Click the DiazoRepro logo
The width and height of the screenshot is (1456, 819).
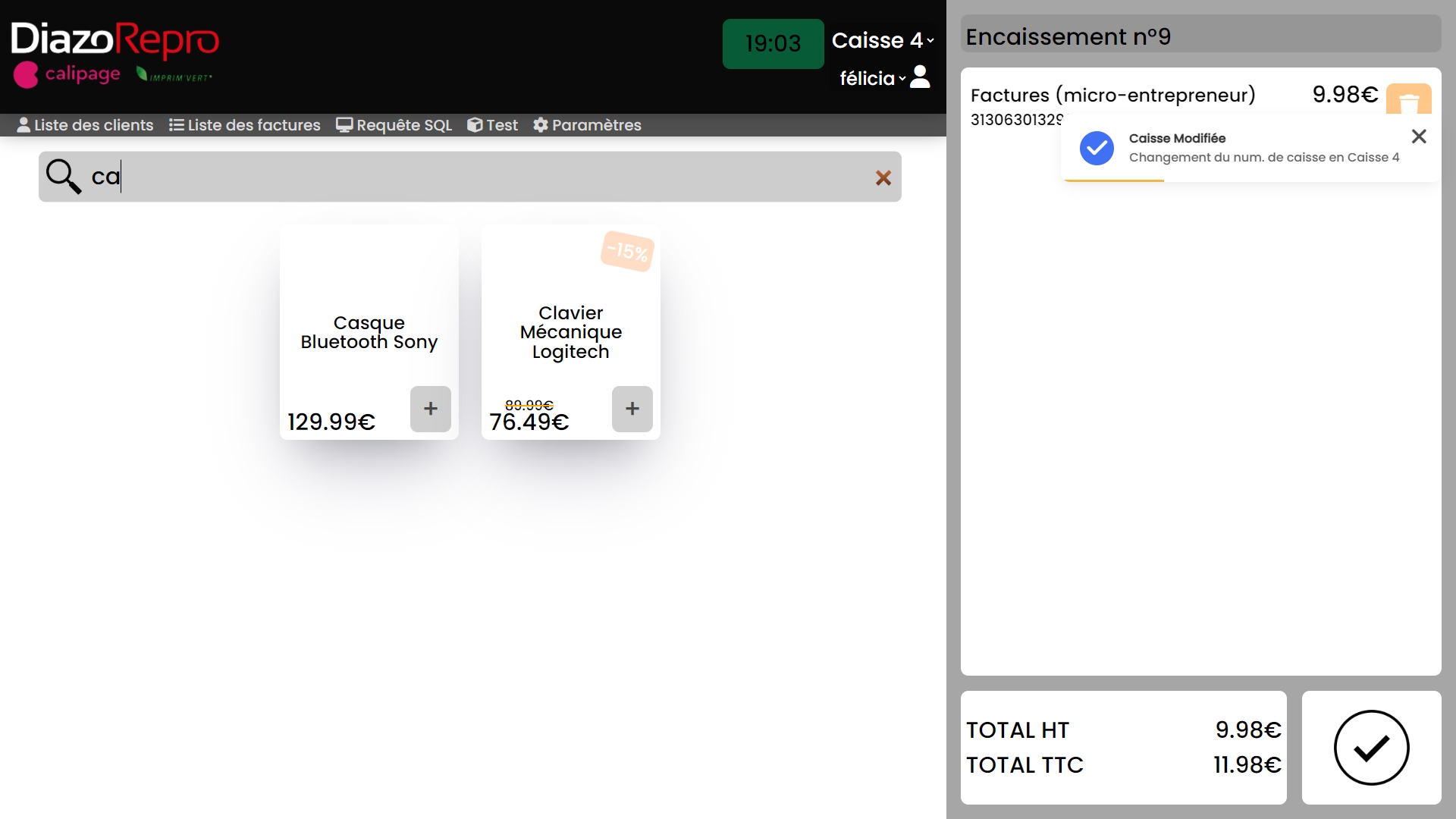(x=115, y=40)
